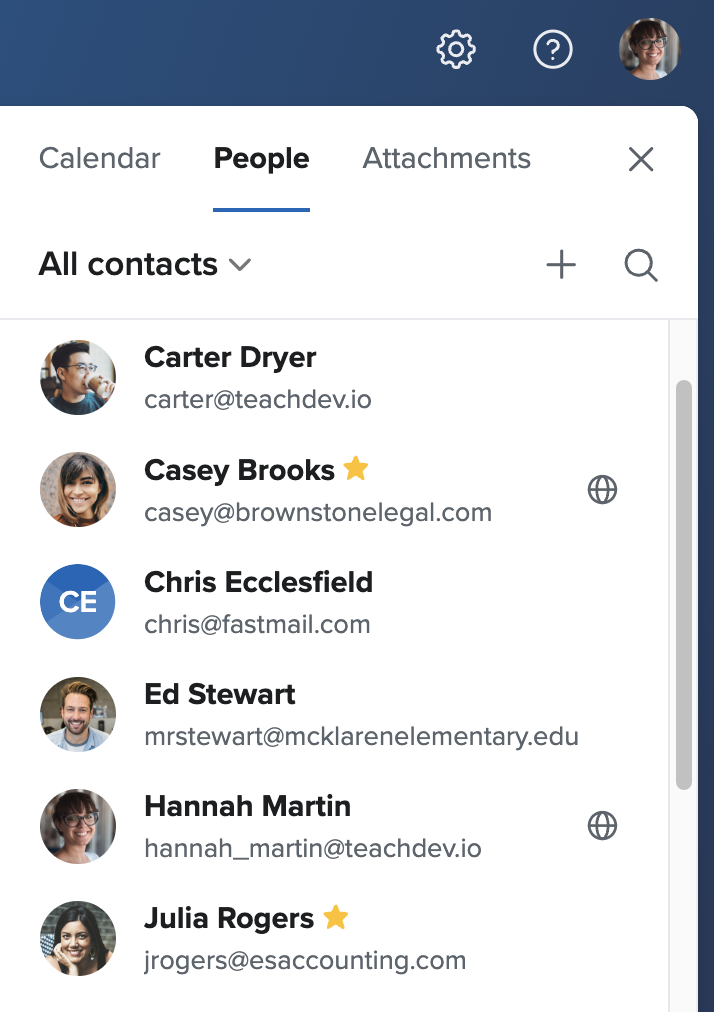Click the globe icon beside Hannah Martin
Screen dimensions: 714x1012
point(602,825)
